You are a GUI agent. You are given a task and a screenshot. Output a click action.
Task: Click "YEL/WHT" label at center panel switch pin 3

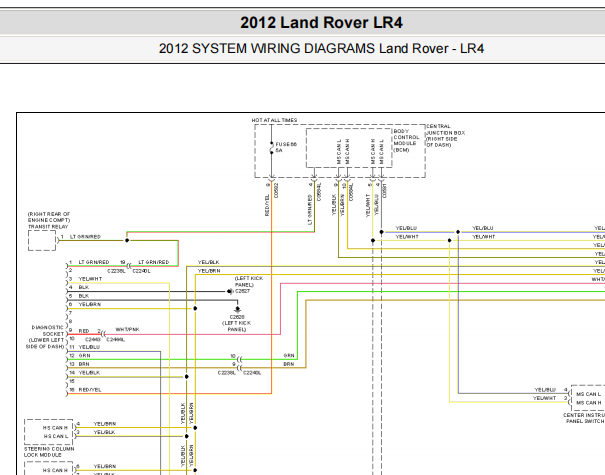click(x=544, y=398)
